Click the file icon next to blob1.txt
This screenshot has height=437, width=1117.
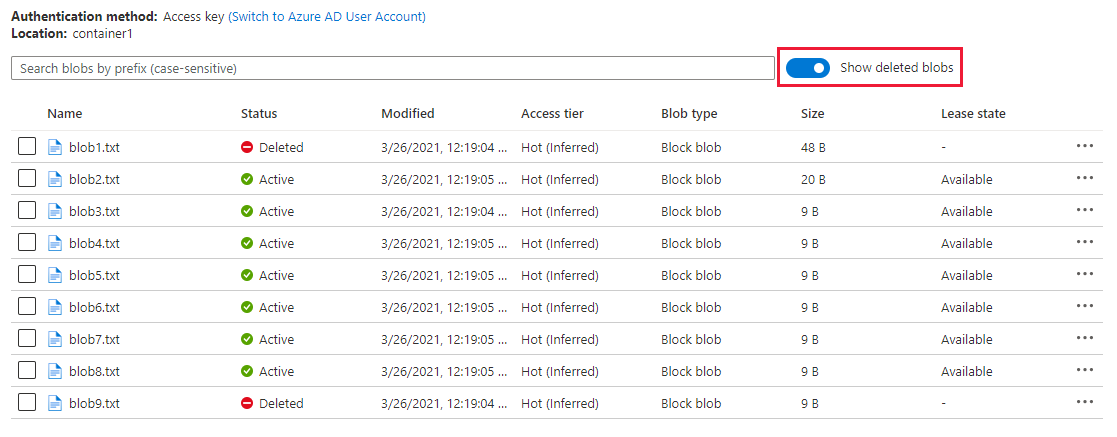[55, 147]
